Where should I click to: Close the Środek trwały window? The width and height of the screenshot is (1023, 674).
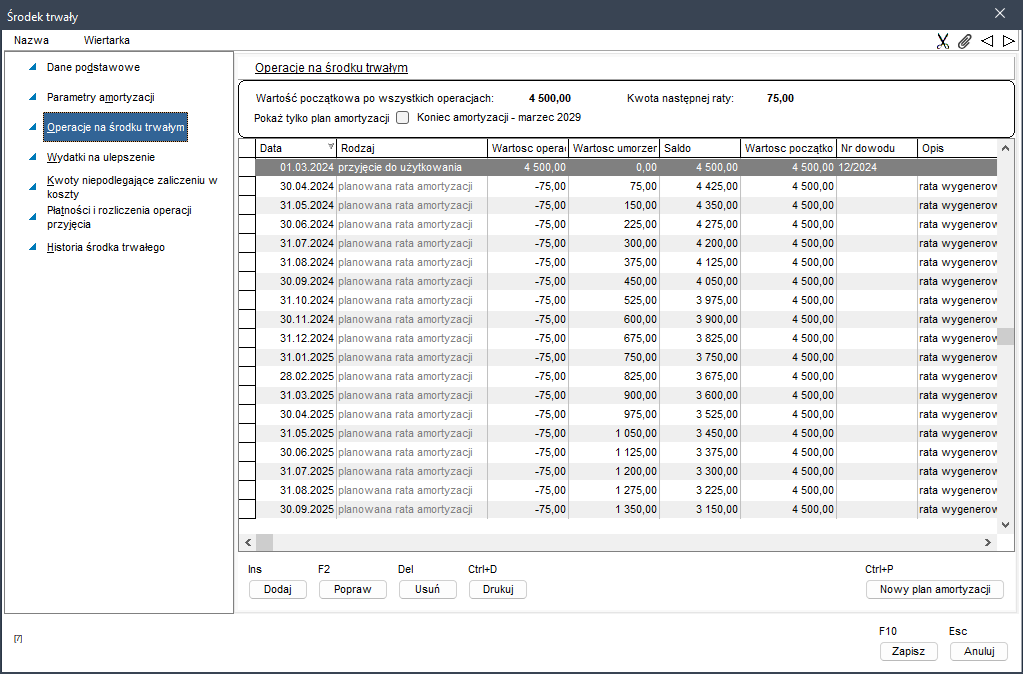tap(1000, 13)
